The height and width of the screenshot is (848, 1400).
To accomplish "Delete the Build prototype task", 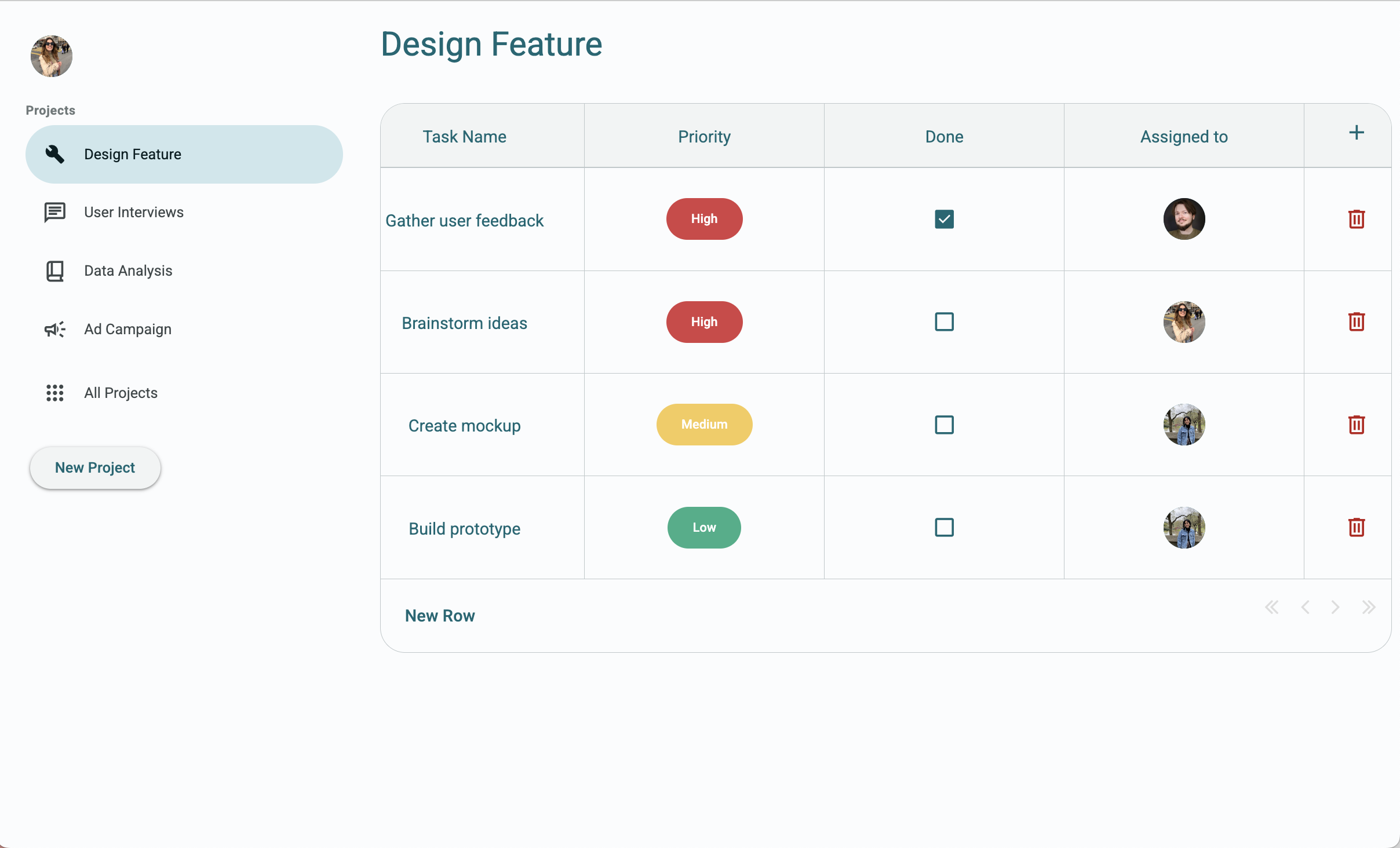I will (1357, 528).
